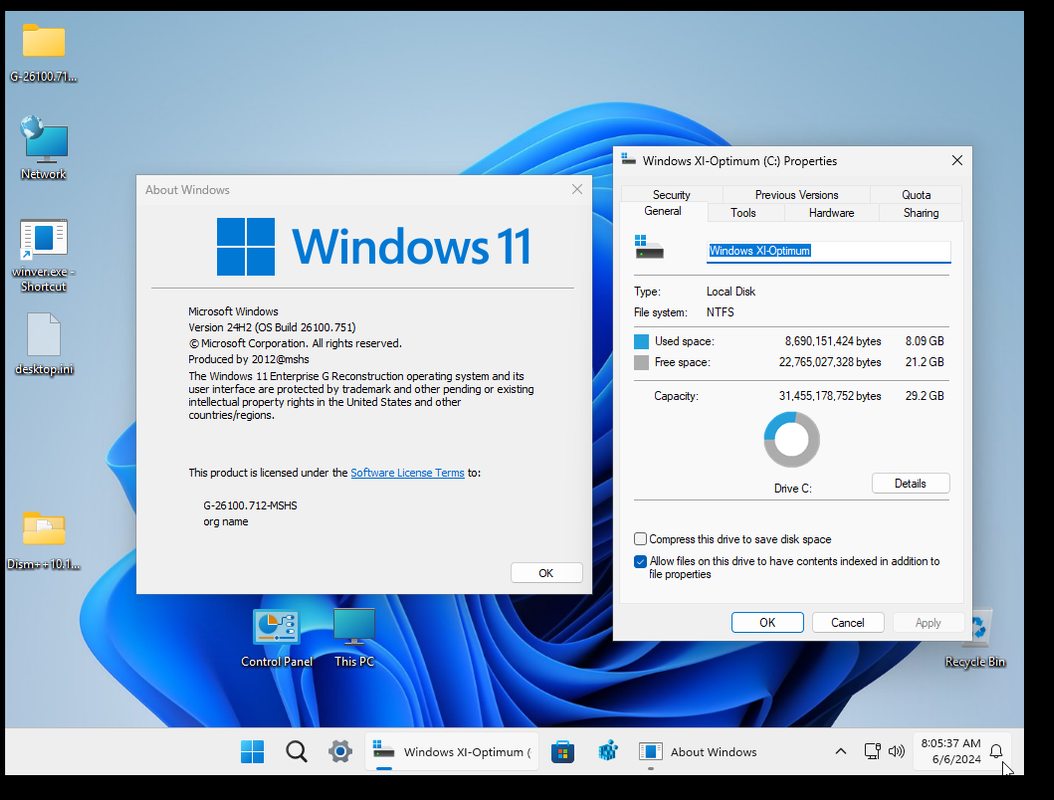Click the '22,765,027,328 bytes' free value
This screenshot has height=800, width=1054.
coord(830,362)
